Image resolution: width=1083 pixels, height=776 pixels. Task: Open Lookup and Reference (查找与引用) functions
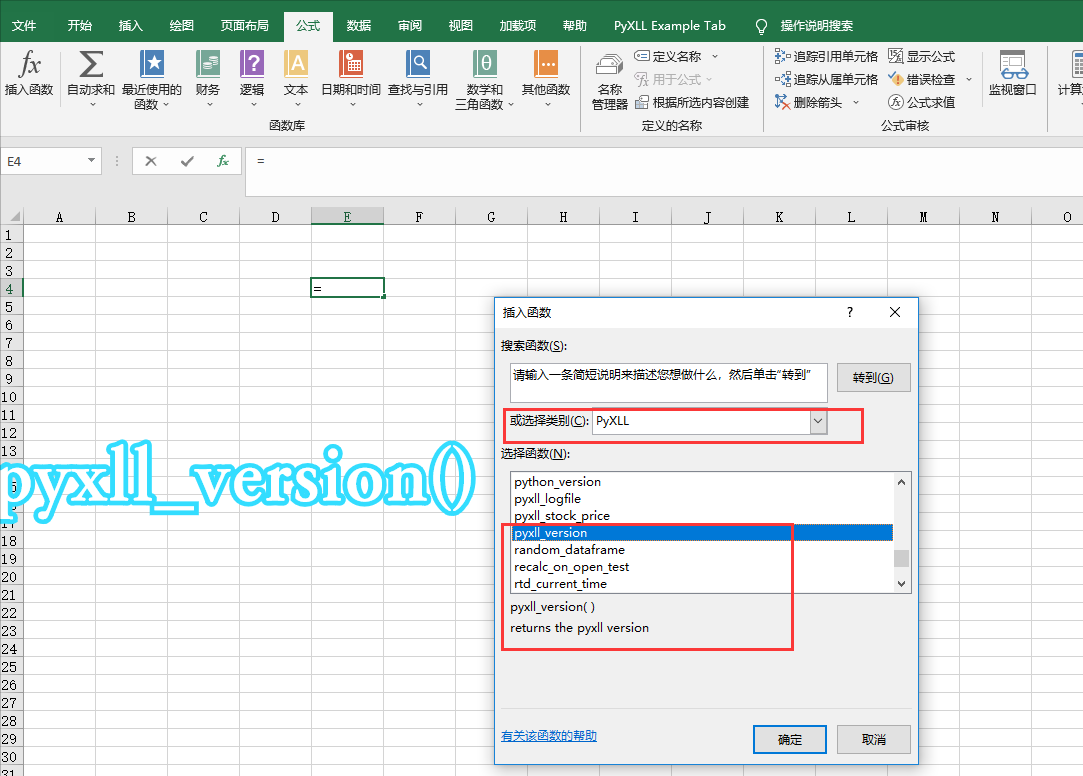(418, 77)
